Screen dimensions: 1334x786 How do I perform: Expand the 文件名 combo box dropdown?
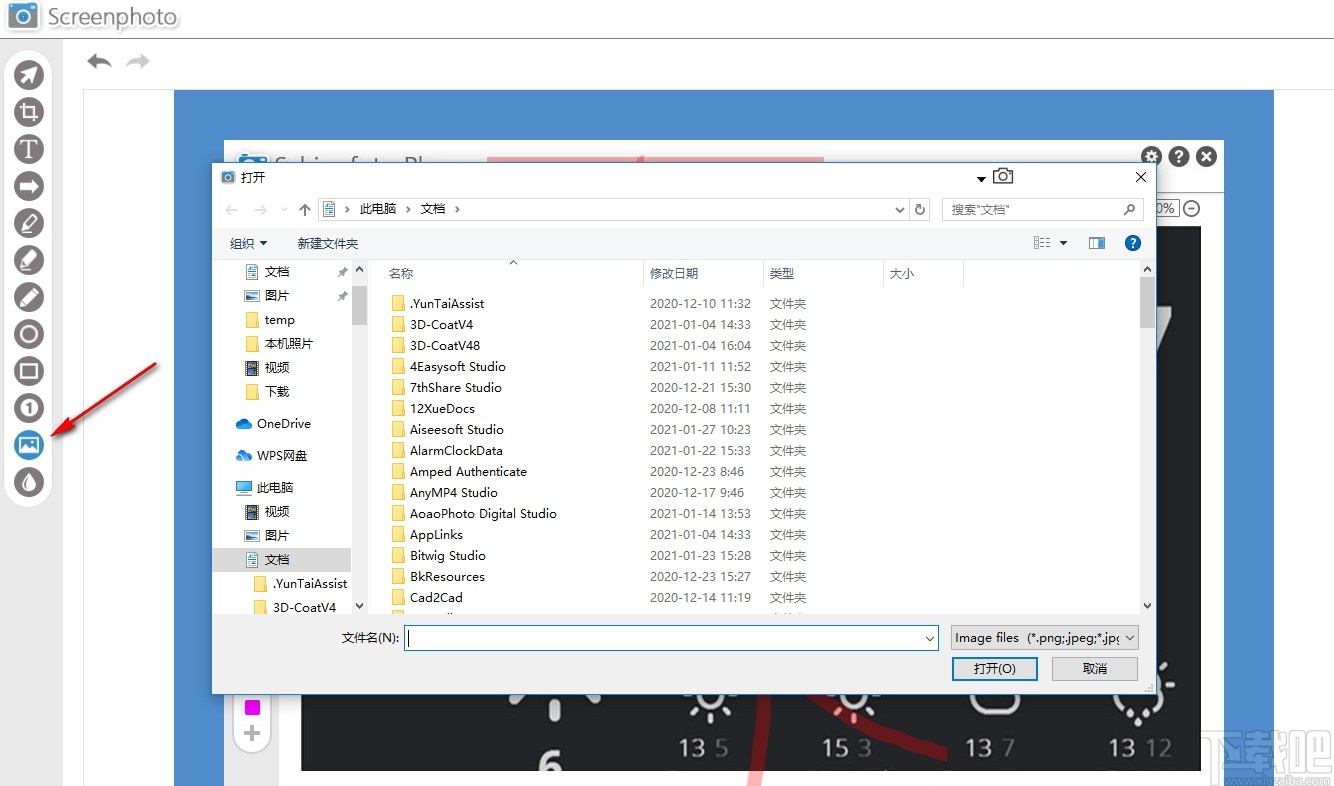tap(929, 637)
